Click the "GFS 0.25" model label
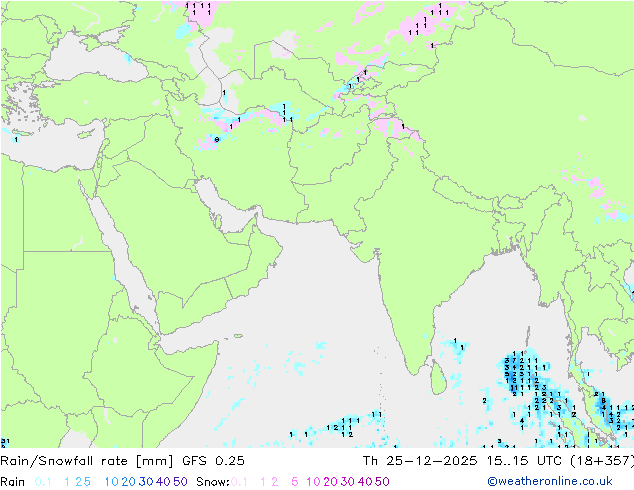This screenshot has height=490, width=634. point(213,461)
